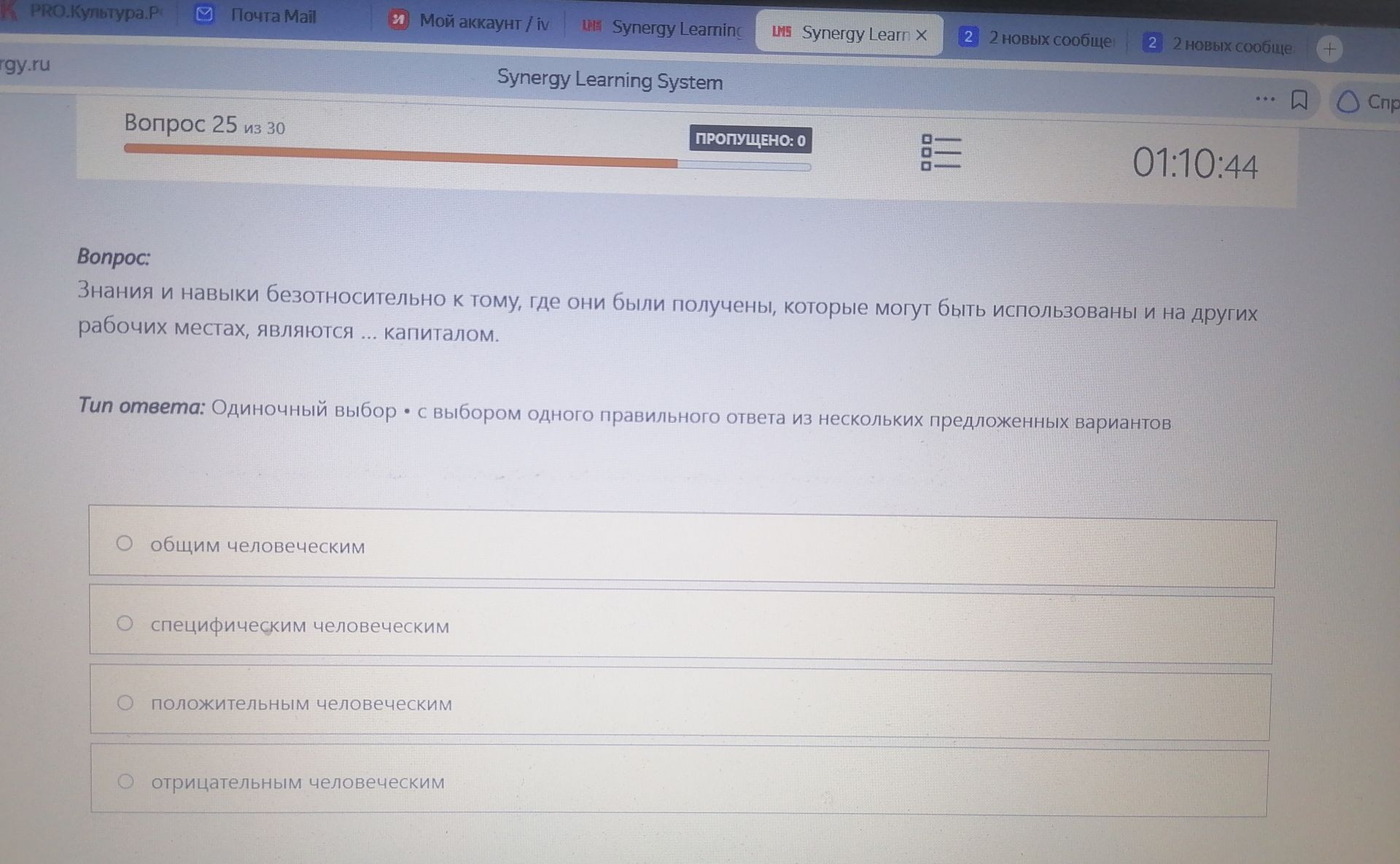Click the bookmark icon in address bar
Screen dimensions: 1400x864
[1299, 100]
